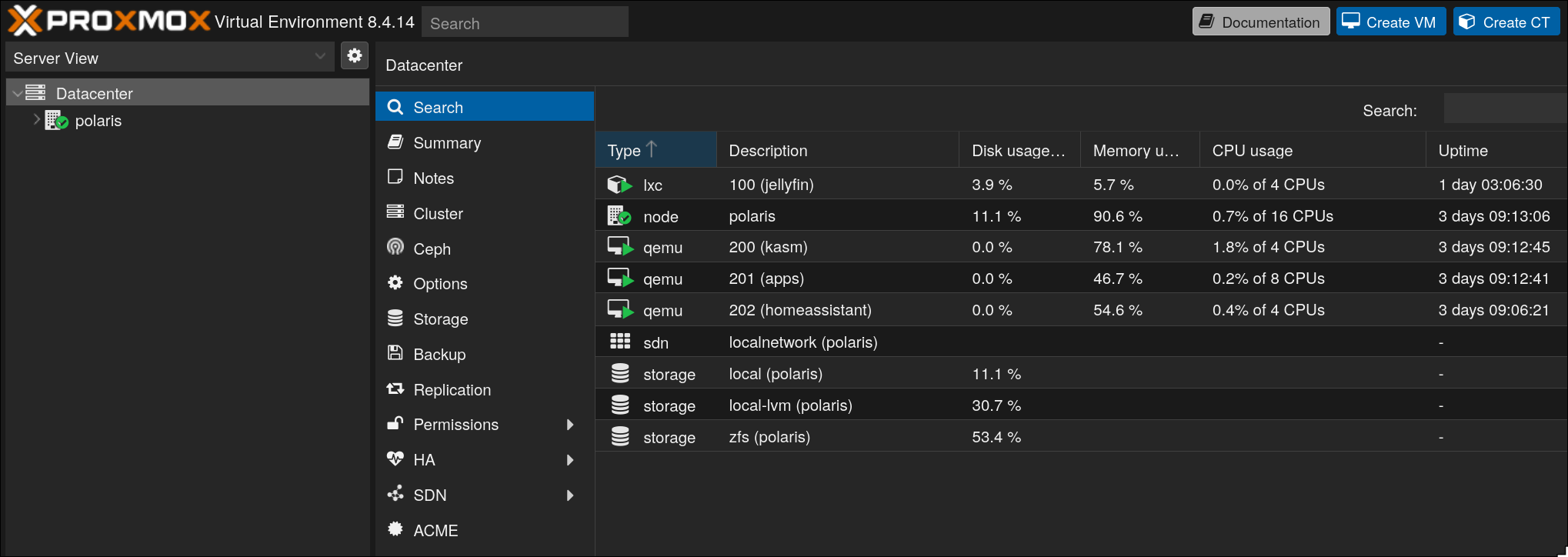This screenshot has width=1568, height=557.
Task: Click the 53.4 % disk usage for zfs
Action: 996,437
